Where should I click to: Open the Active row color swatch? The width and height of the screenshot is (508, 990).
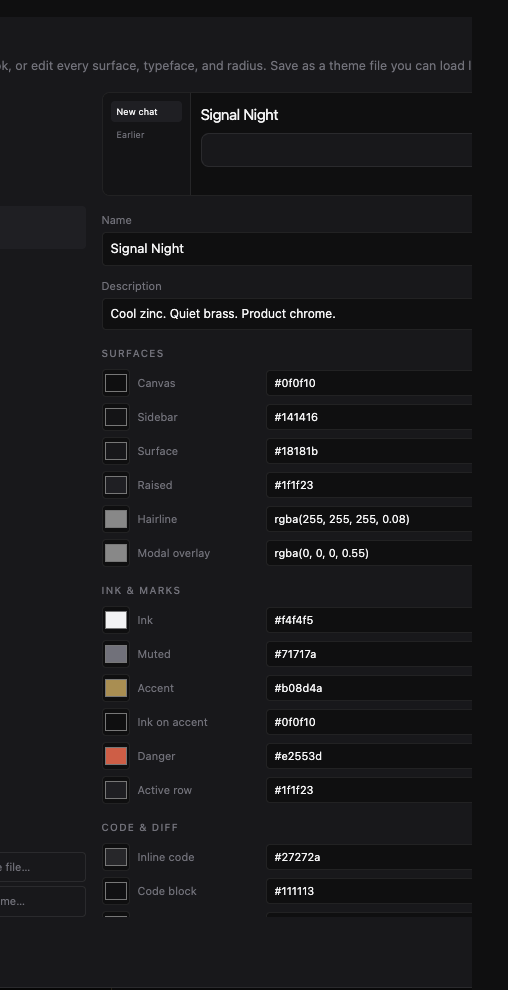point(115,791)
